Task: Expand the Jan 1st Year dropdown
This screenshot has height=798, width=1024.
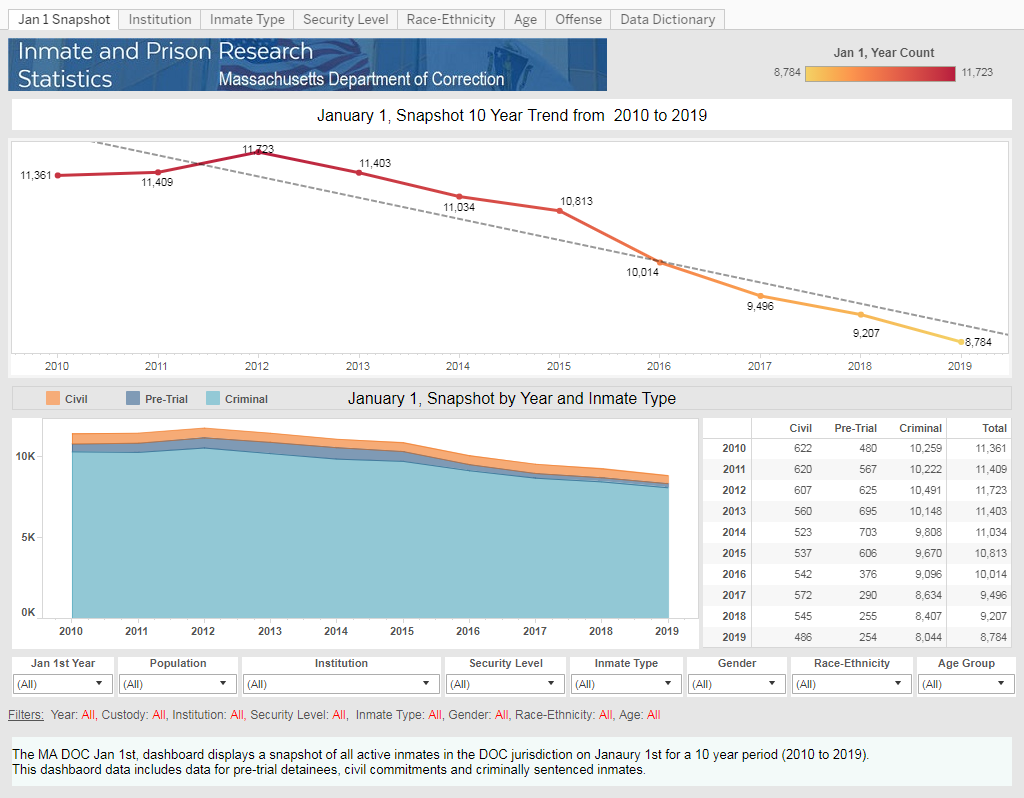Action: tap(63, 684)
